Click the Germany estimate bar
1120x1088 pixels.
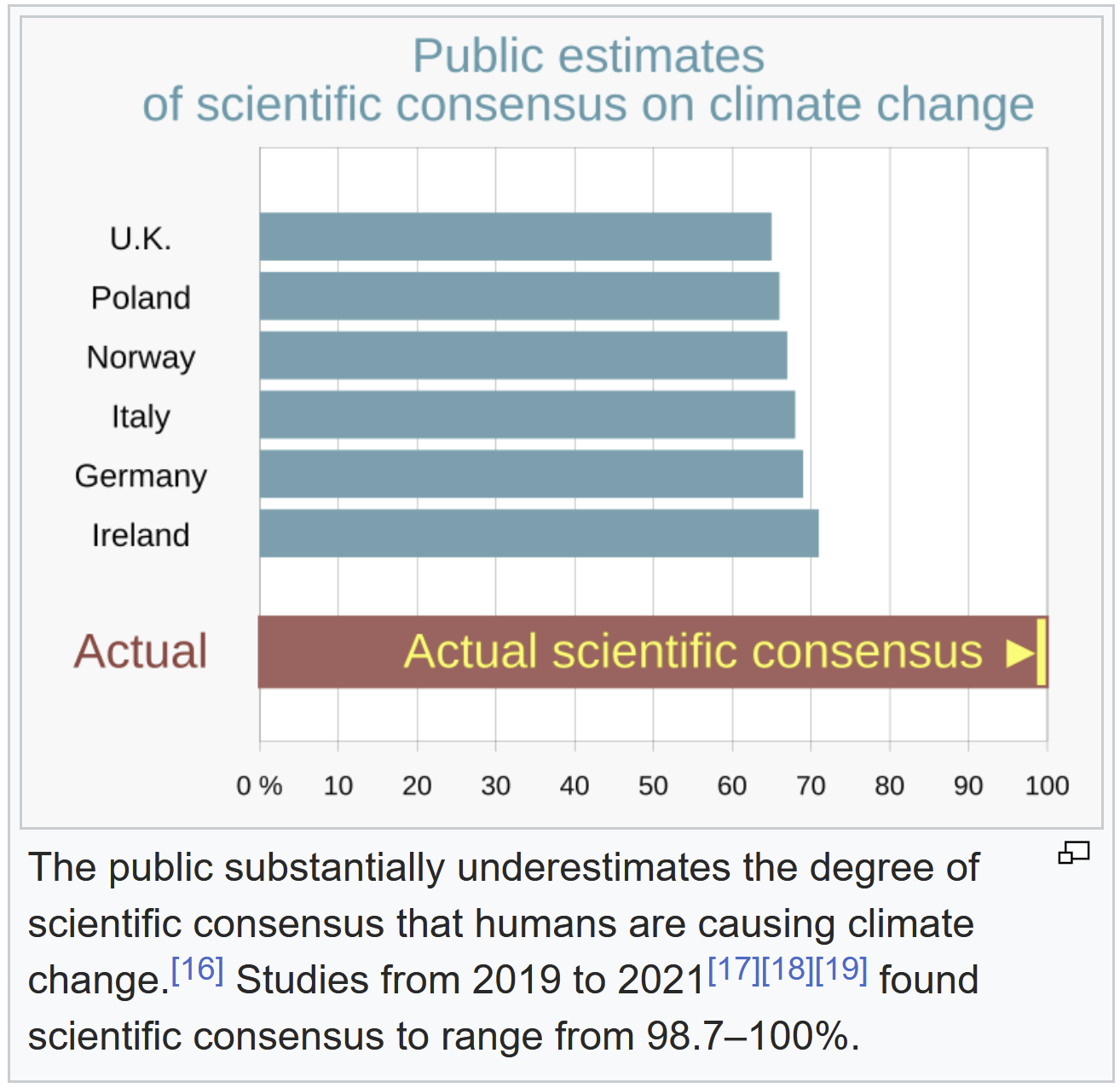pos(531,474)
